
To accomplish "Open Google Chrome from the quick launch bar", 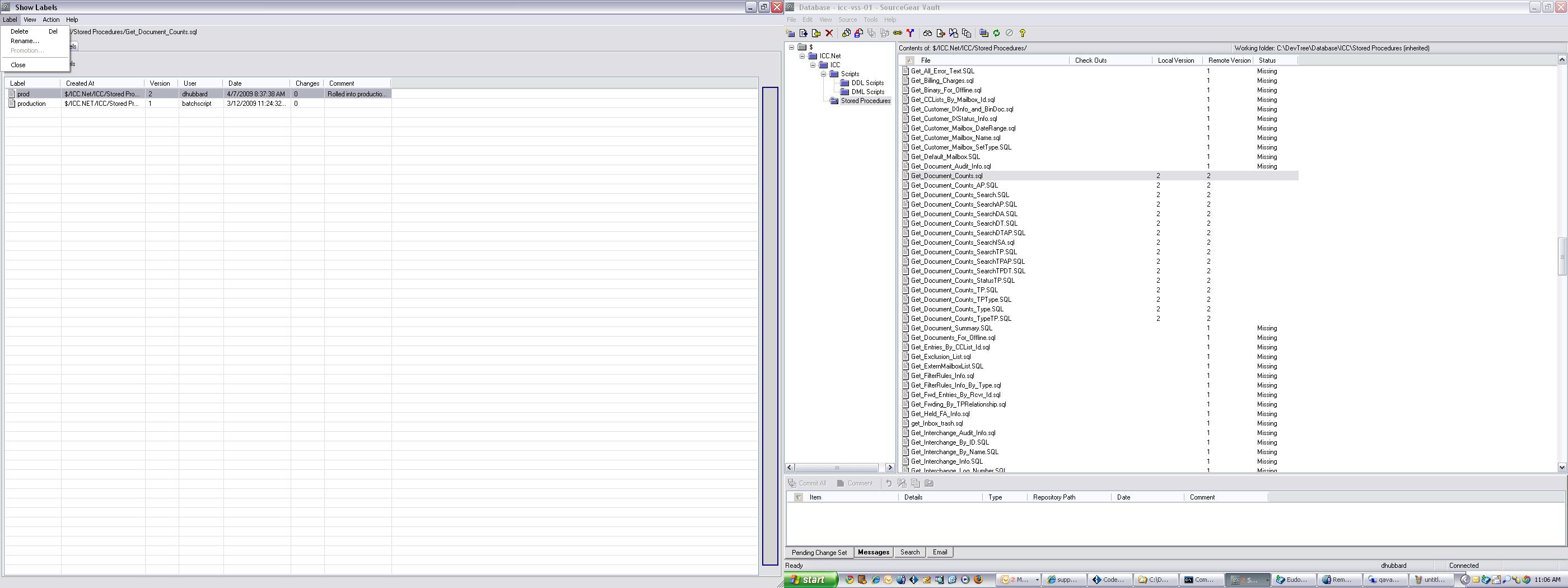I will click(849, 580).
